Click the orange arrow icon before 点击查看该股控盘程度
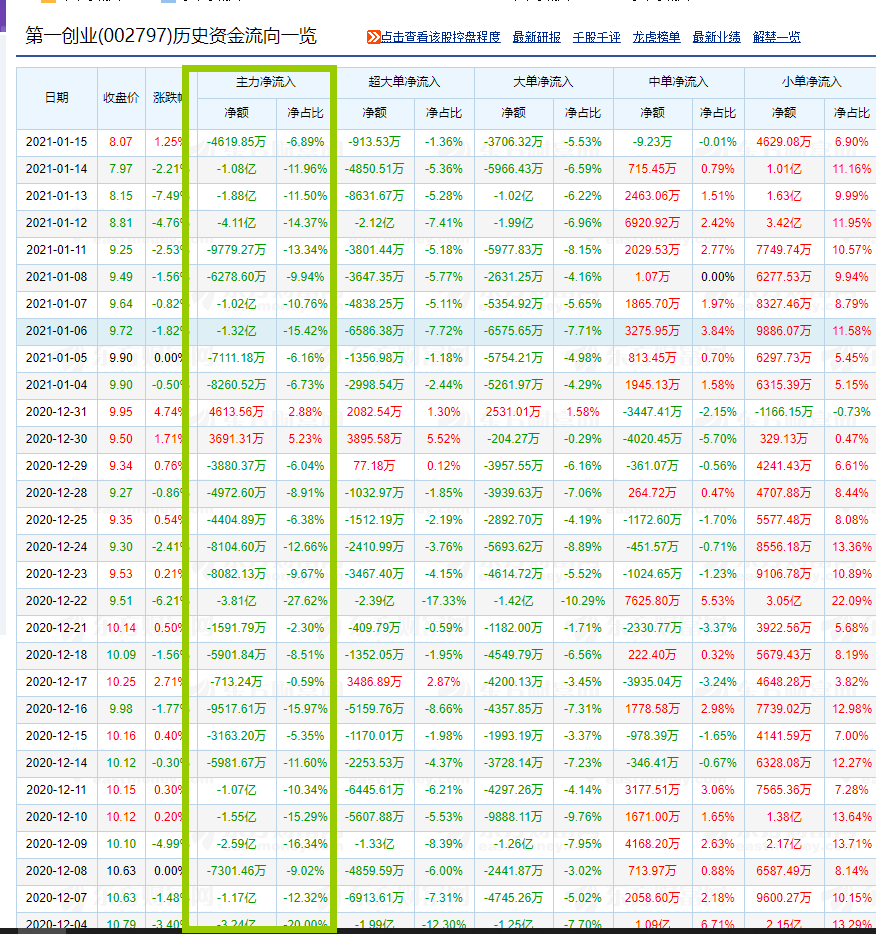Image resolution: width=876 pixels, height=934 pixels. [373, 38]
